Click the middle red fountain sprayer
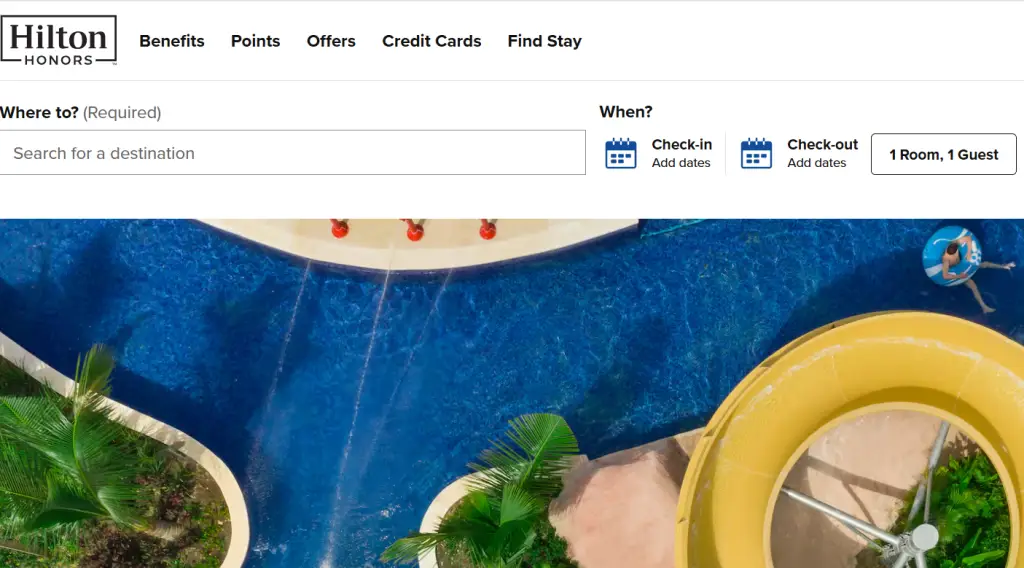Image resolution: width=1024 pixels, height=568 pixels. click(415, 230)
